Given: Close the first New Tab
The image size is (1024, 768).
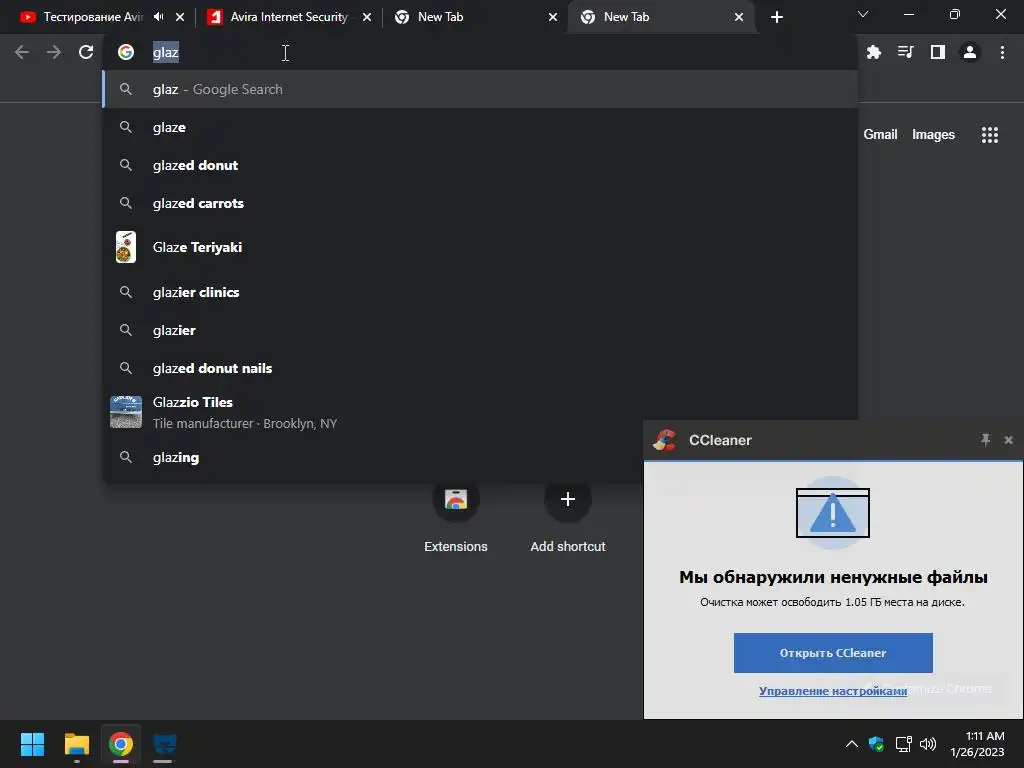Looking at the screenshot, I should coord(552,17).
